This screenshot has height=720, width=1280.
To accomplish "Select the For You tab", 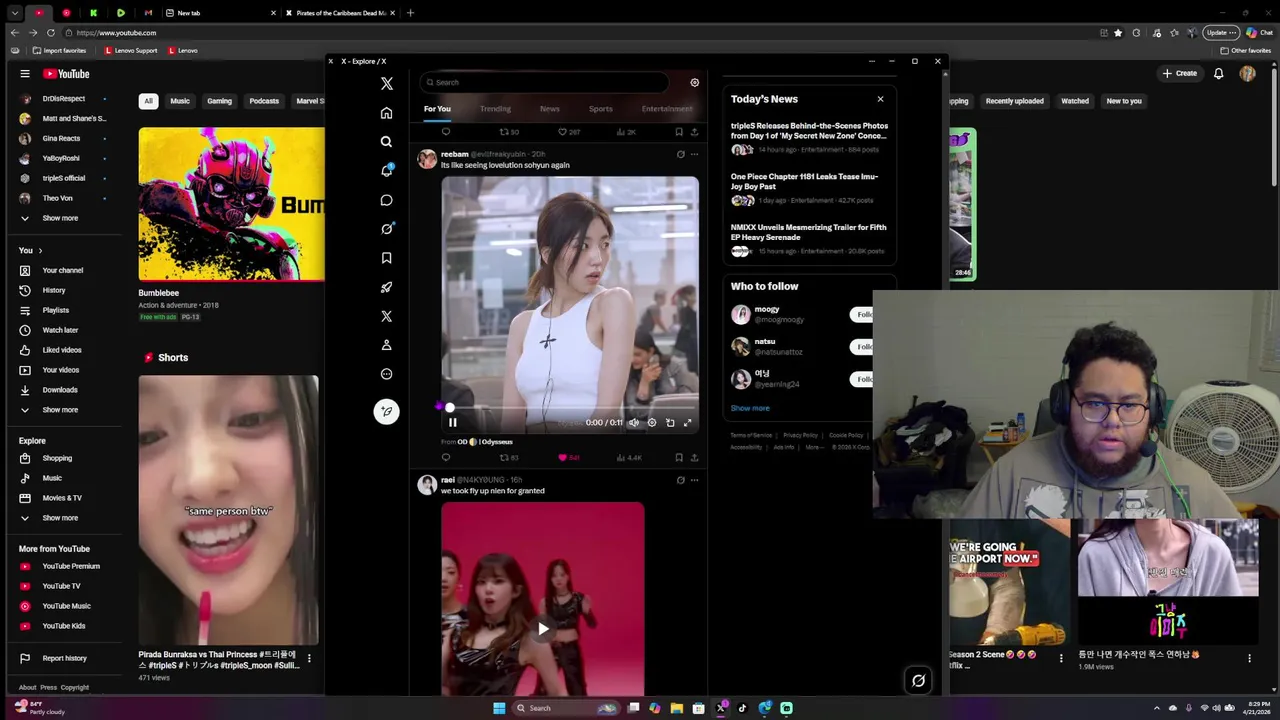I will click(437, 109).
